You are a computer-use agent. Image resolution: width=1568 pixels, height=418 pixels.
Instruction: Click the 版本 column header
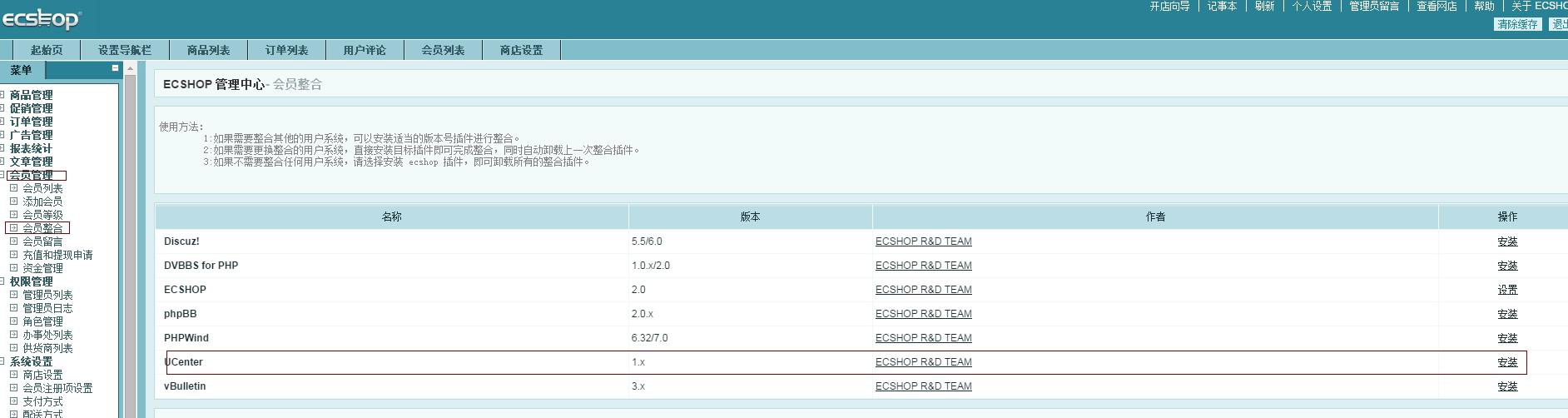750,216
